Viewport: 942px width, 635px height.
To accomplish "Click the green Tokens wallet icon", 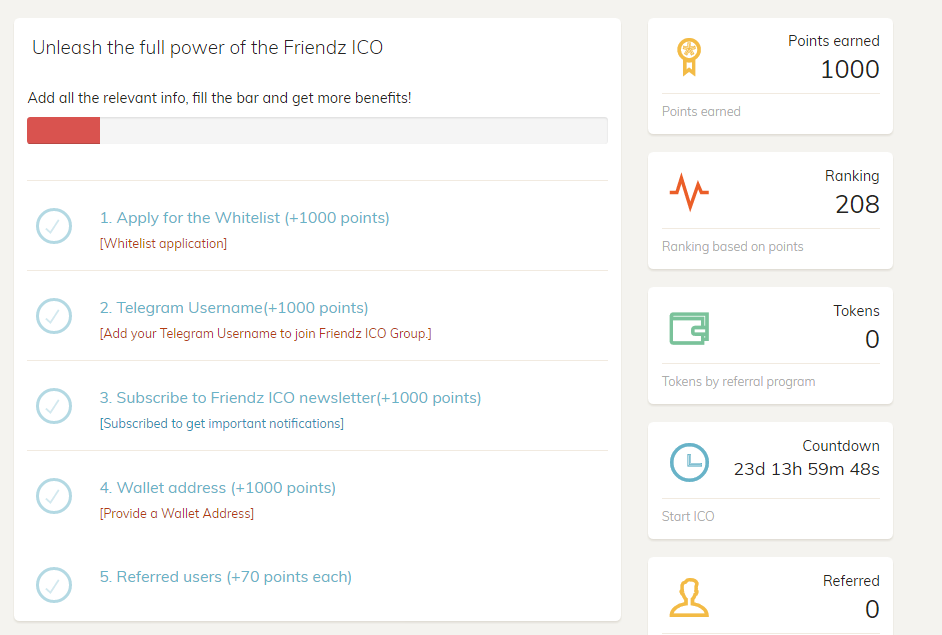I will click(x=689, y=327).
